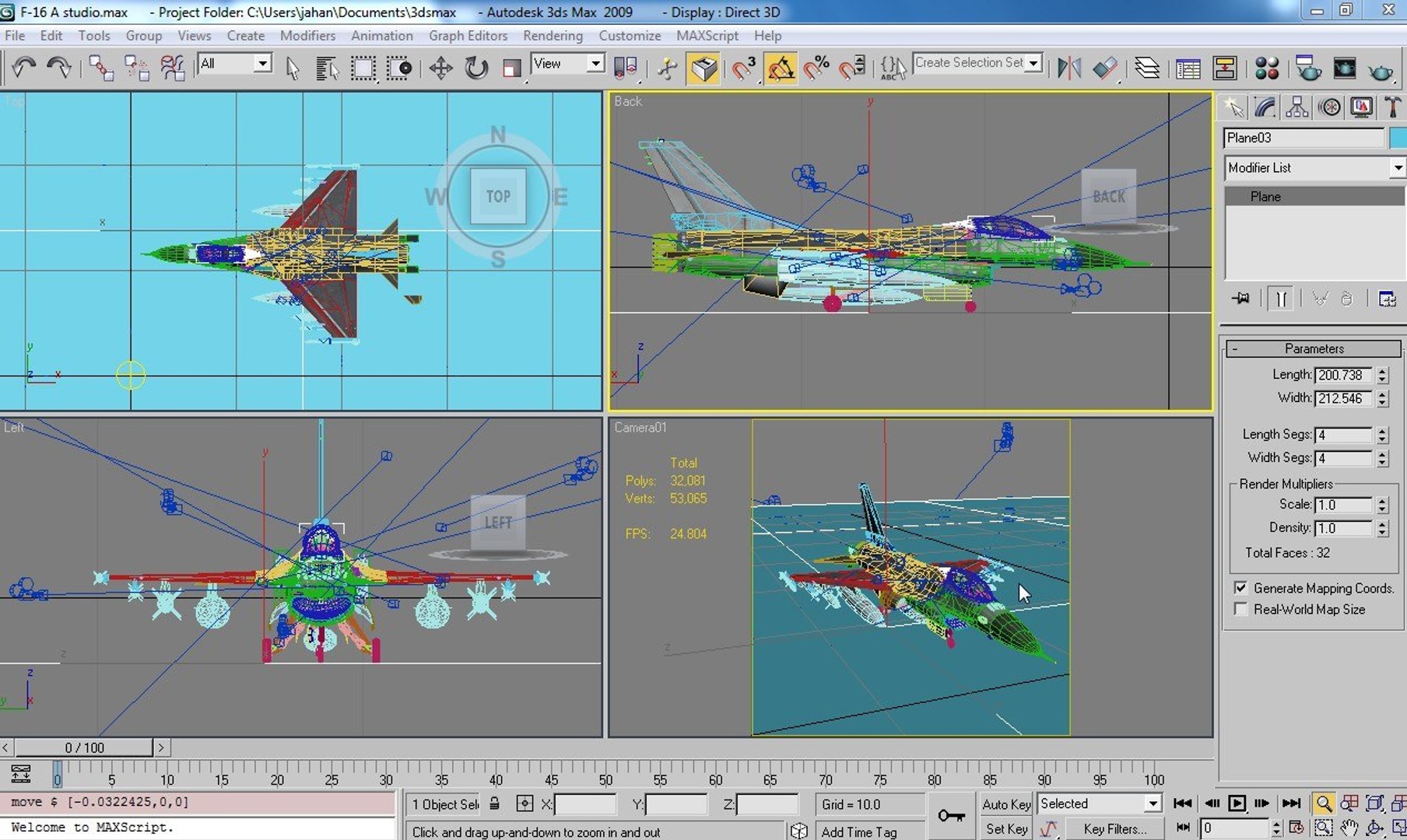Select the Unlink Selection tool
This screenshot has width=1407, height=840.
(137, 68)
